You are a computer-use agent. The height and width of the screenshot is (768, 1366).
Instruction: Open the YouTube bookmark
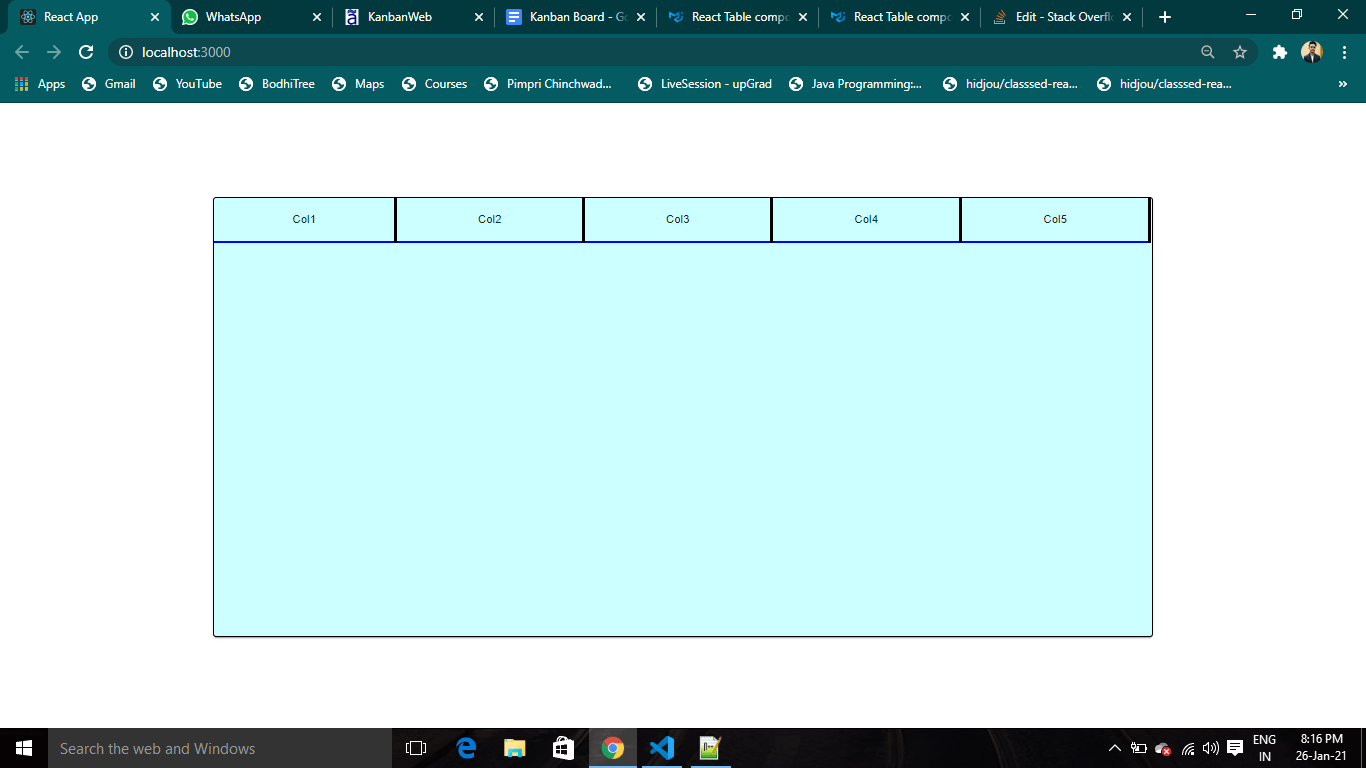click(187, 84)
